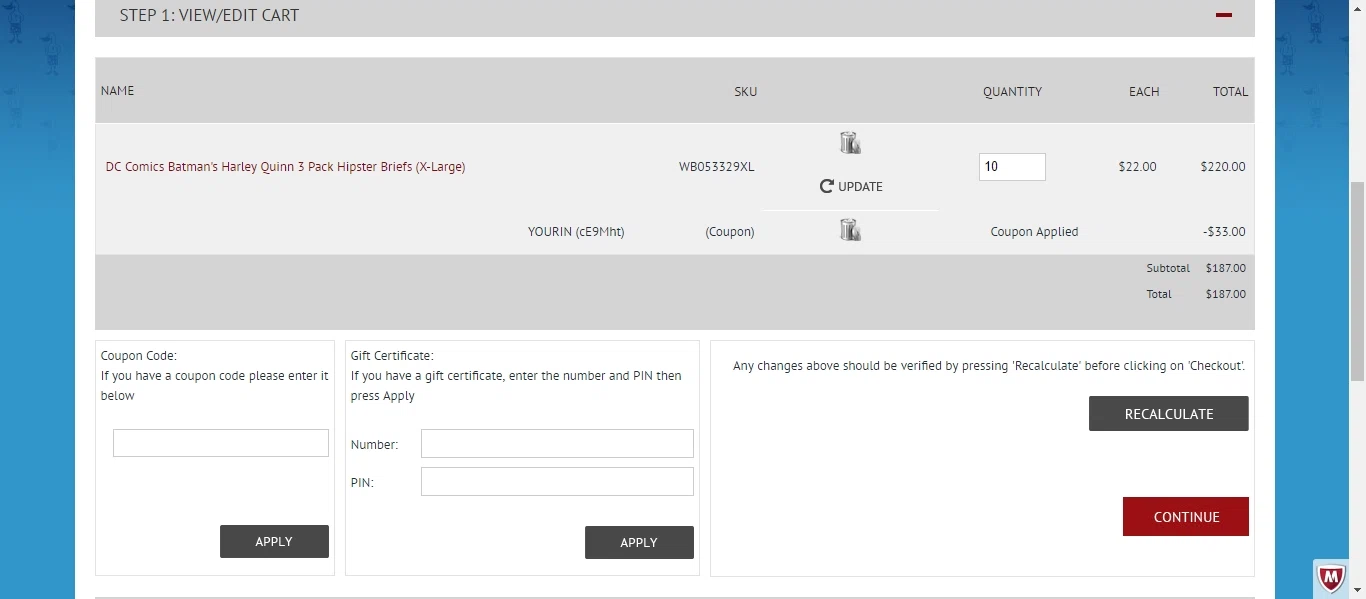
Task: Select the Coupon Code heading text
Action: (139, 355)
